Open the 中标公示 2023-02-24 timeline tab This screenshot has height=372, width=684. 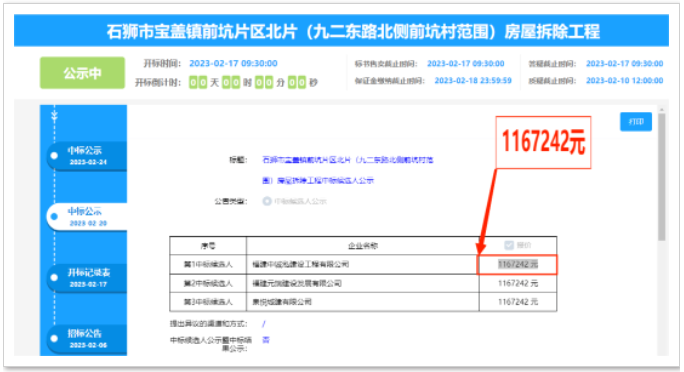(87, 156)
